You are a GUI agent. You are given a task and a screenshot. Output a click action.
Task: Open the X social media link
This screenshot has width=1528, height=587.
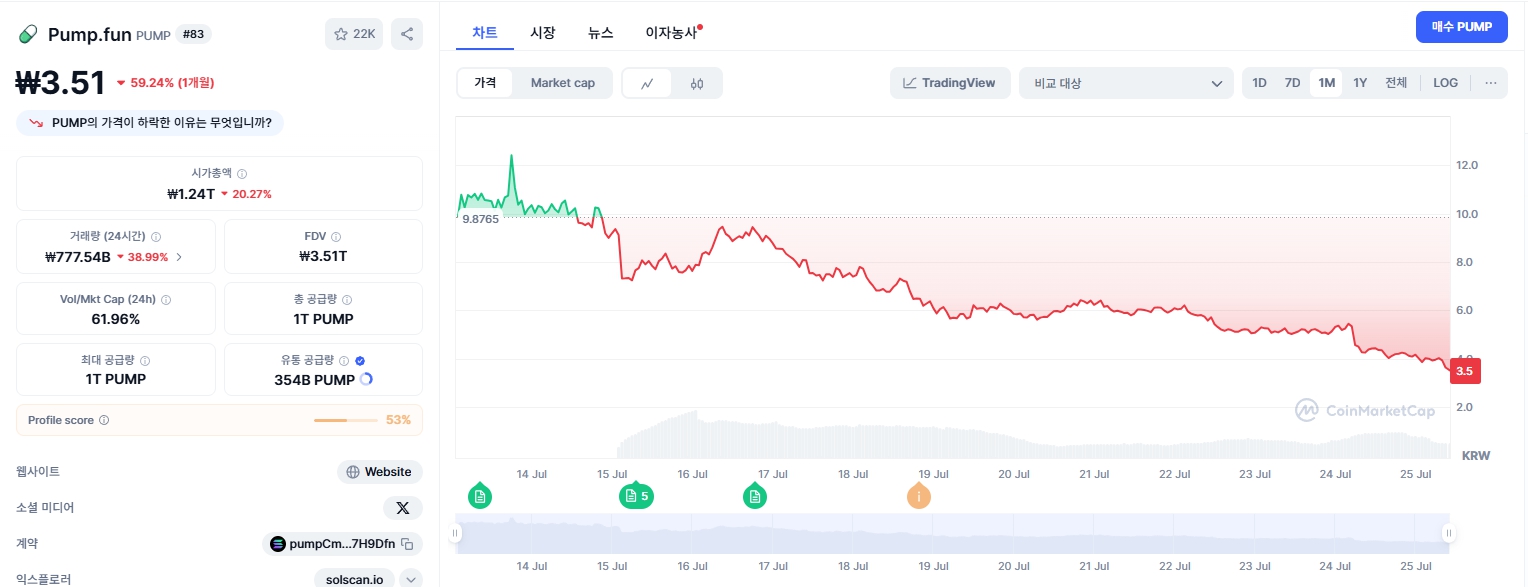403,508
